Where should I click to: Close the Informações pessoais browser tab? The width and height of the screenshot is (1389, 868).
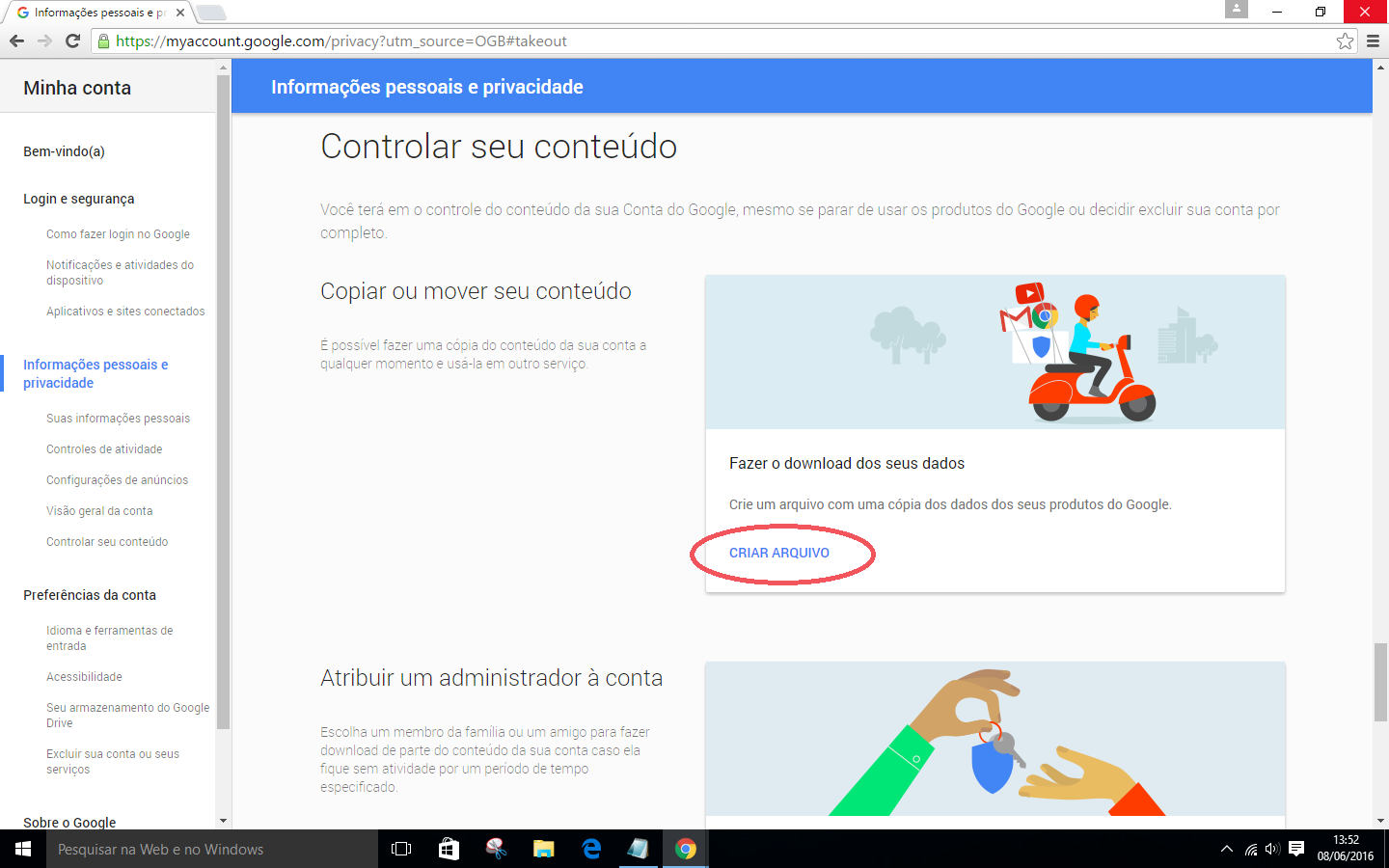pos(180,13)
